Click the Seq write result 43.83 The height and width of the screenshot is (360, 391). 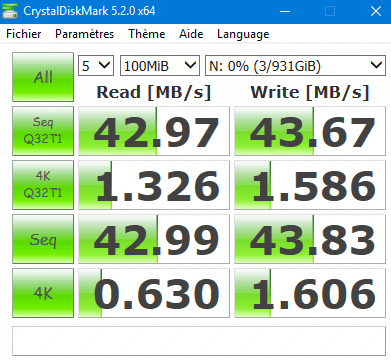[310, 239]
